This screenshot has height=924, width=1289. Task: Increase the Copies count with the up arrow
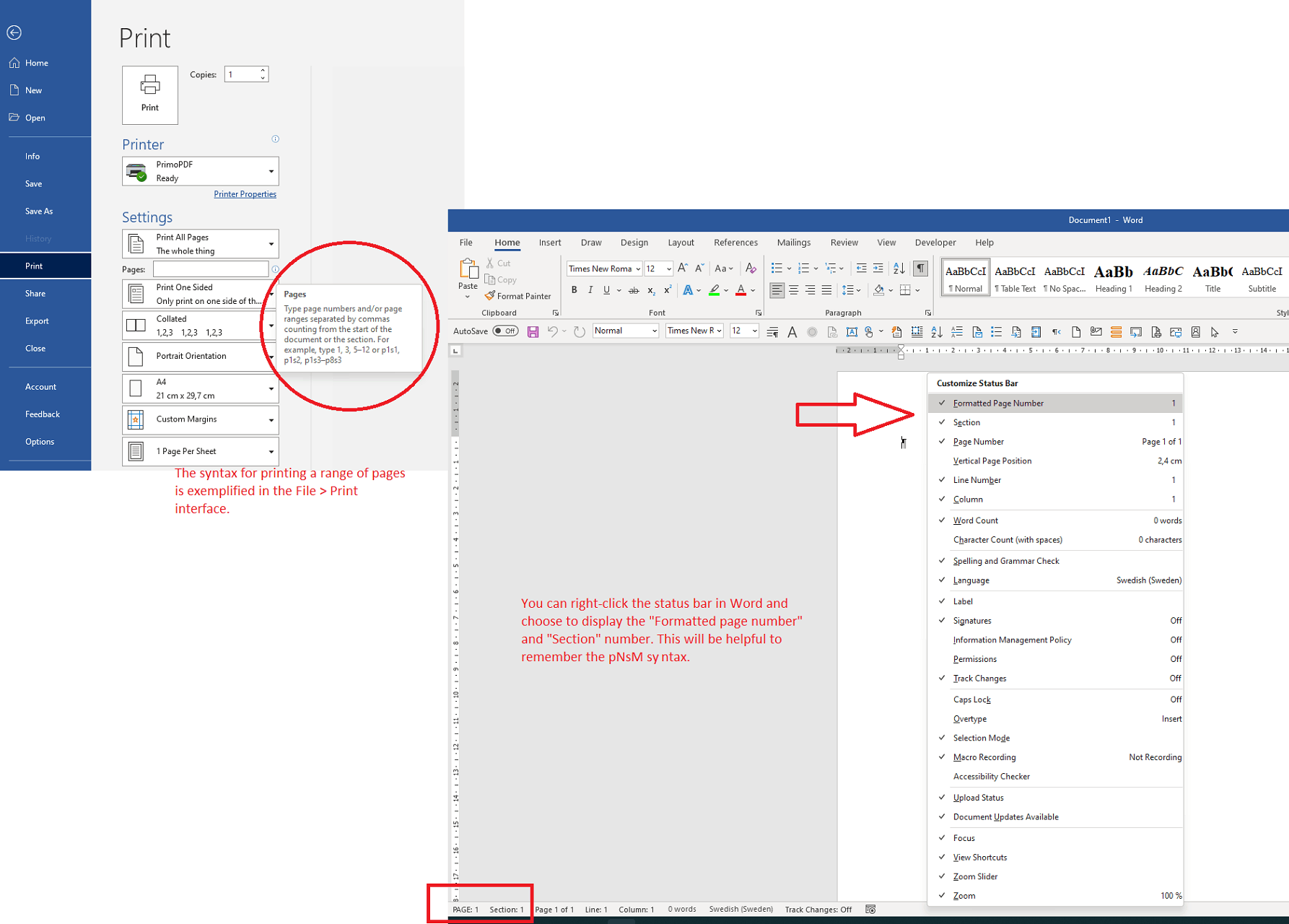[263, 71]
